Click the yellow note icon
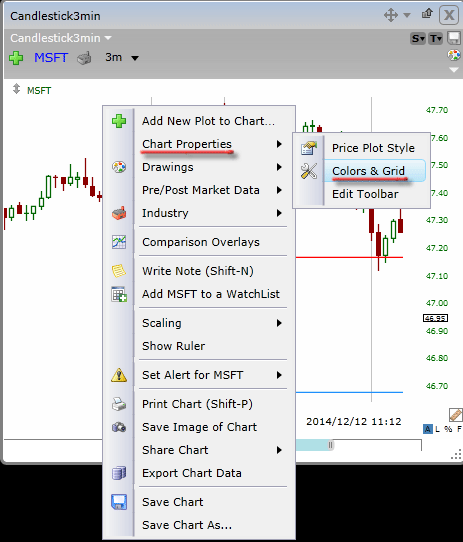This screenshot has width=463, height=542. point(119,271)
